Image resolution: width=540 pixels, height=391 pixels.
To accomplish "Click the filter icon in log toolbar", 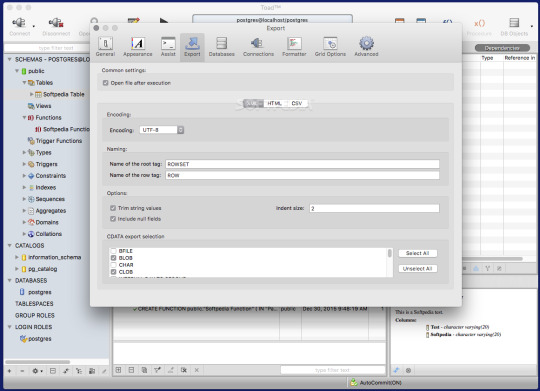I will pyautogui.click(x=157, y=370).
